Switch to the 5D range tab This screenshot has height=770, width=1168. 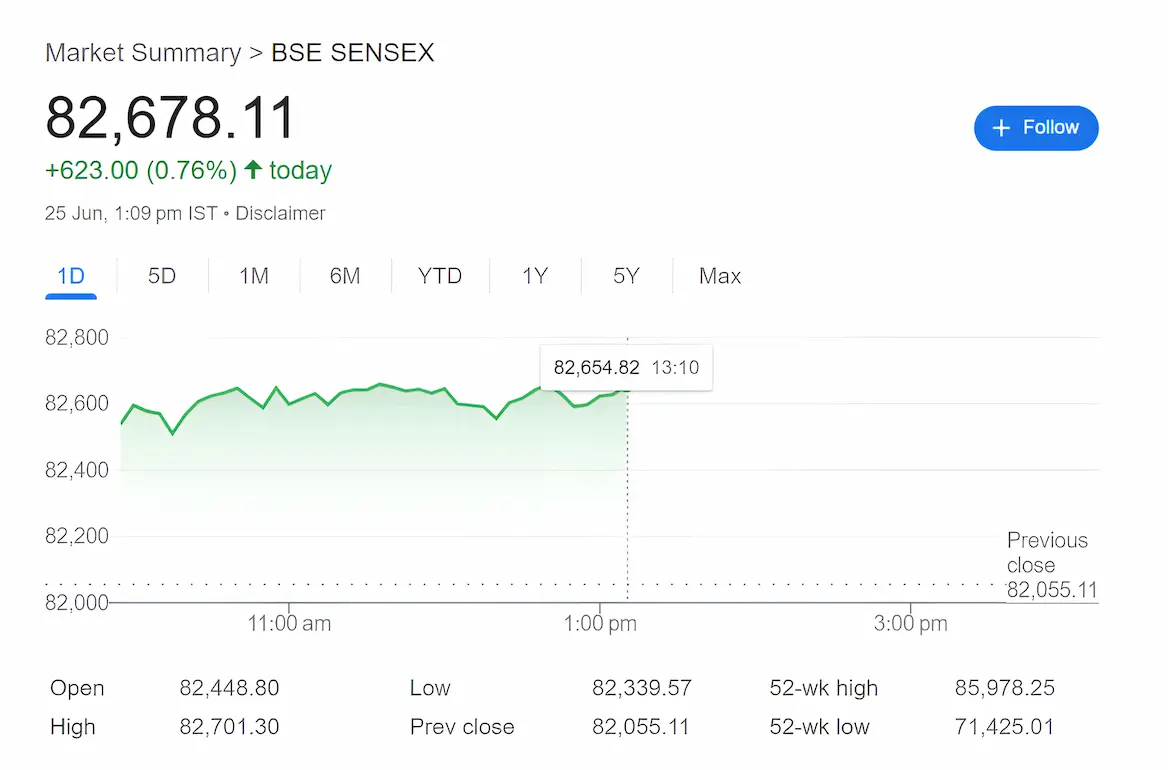(x=162, y=276)
